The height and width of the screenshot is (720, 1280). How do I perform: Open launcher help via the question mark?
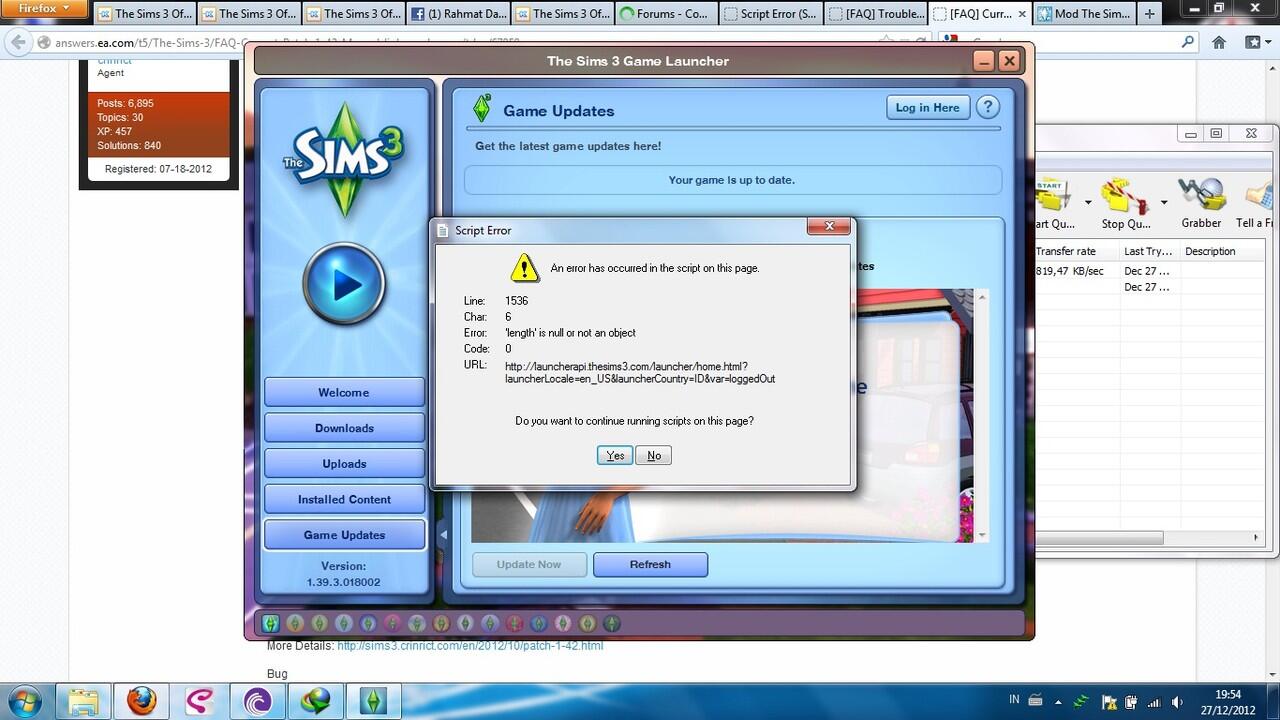[987, 108]
